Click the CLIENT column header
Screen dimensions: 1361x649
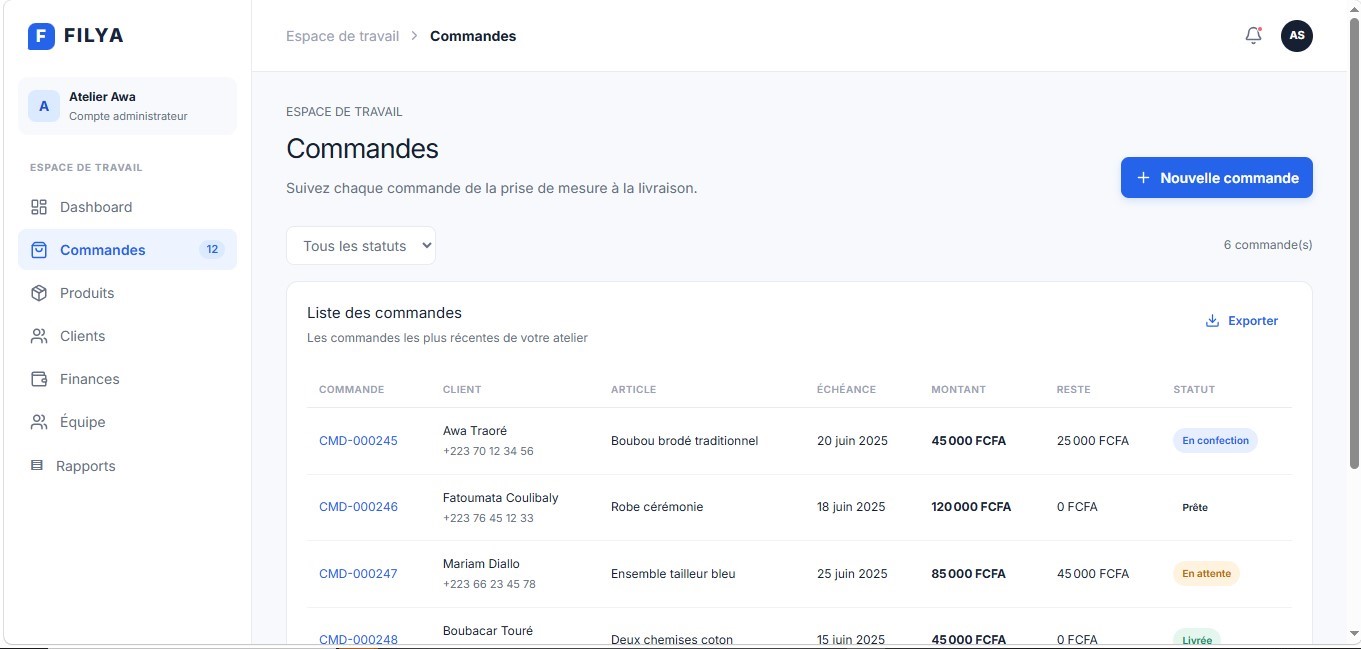(462, 390)
